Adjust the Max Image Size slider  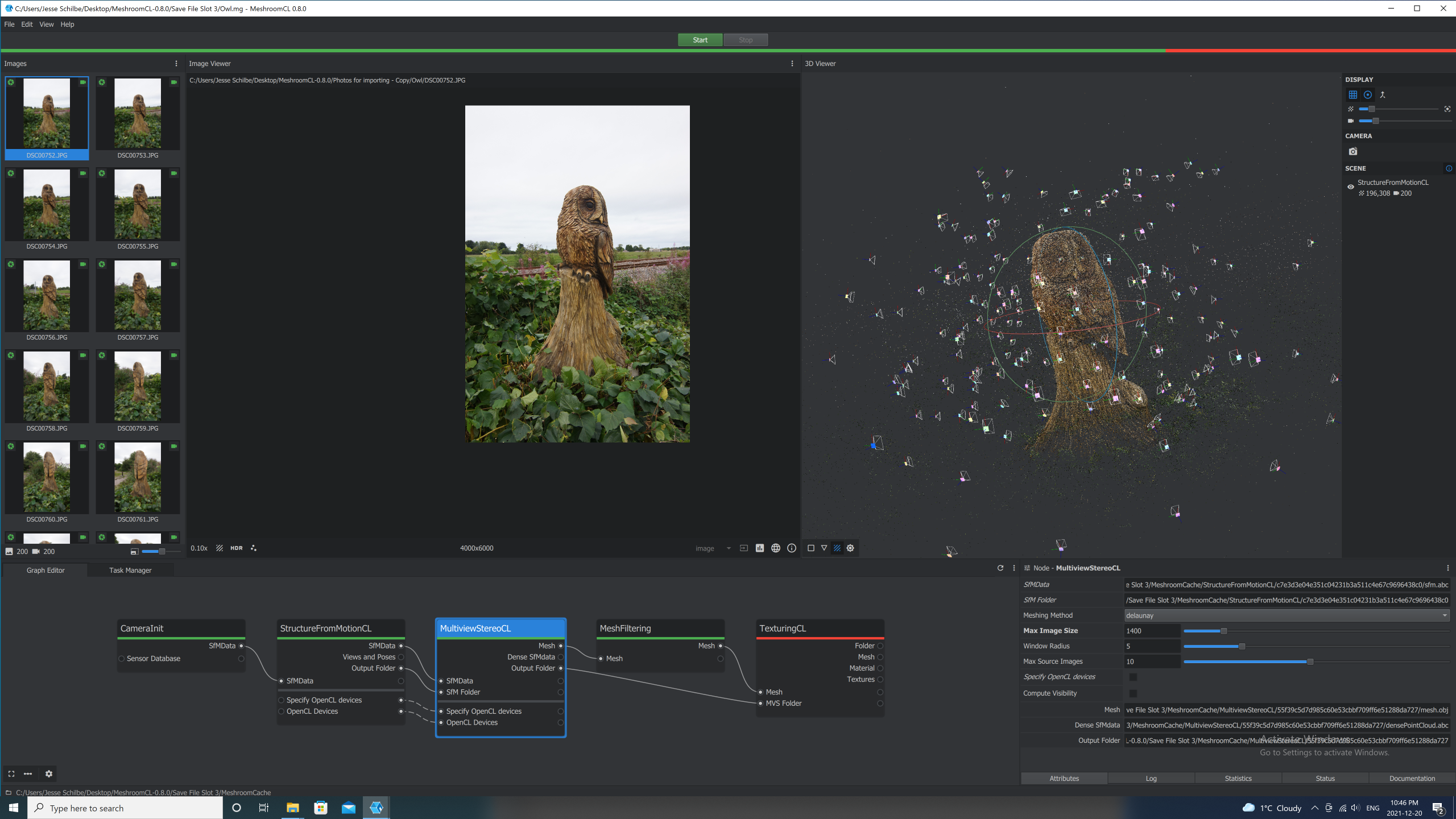point(1224,631)
